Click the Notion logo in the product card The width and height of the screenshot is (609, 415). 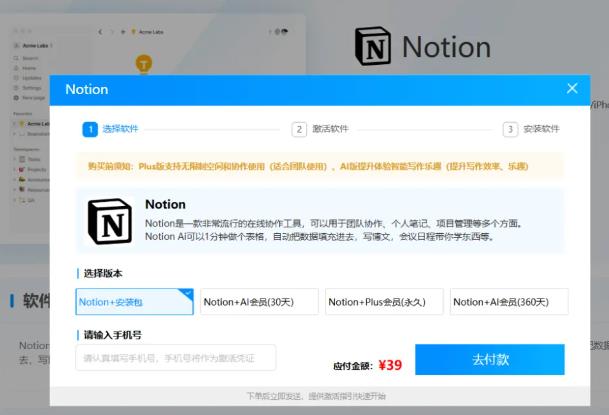pyautogui.click(x=110, y=221)
